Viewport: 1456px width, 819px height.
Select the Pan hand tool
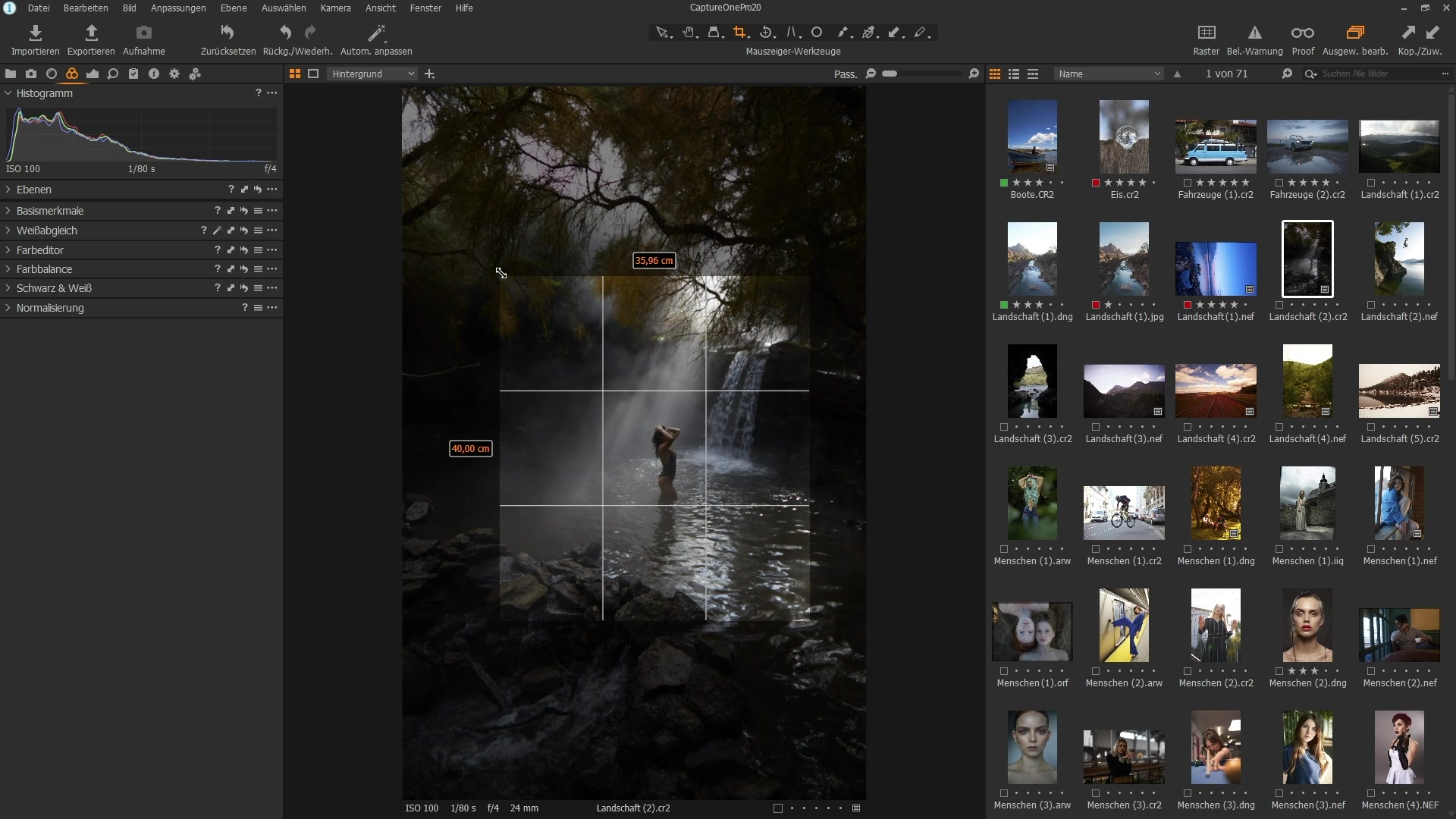(x=688, y=33)
